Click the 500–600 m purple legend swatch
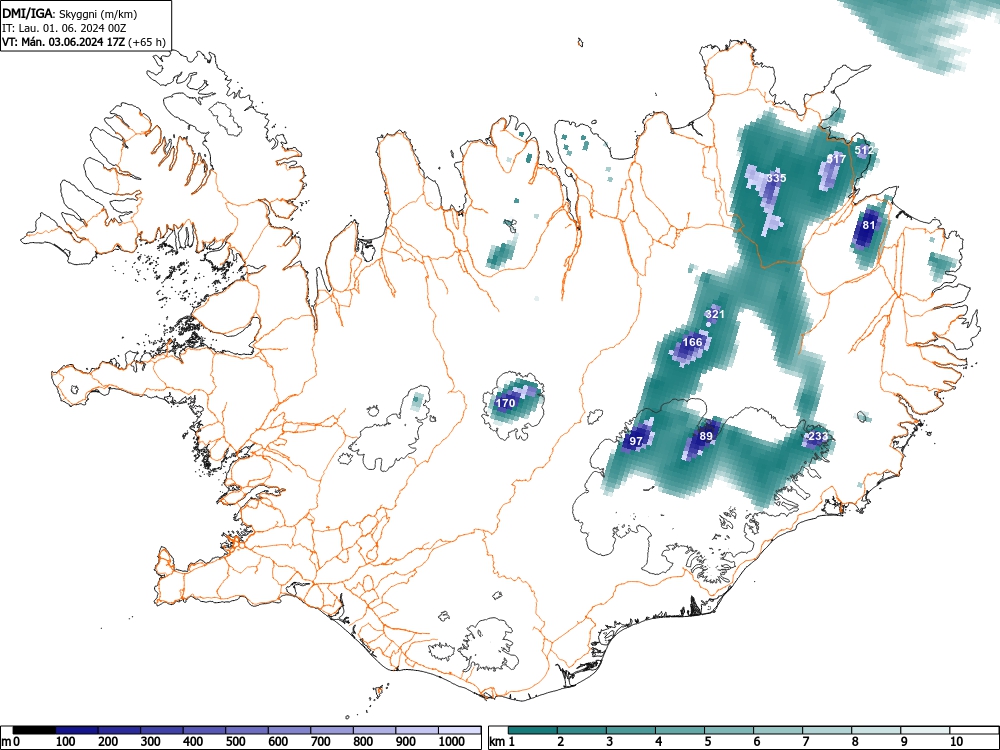This screenshot has width=1000, height=750. (x=247, y=730)
